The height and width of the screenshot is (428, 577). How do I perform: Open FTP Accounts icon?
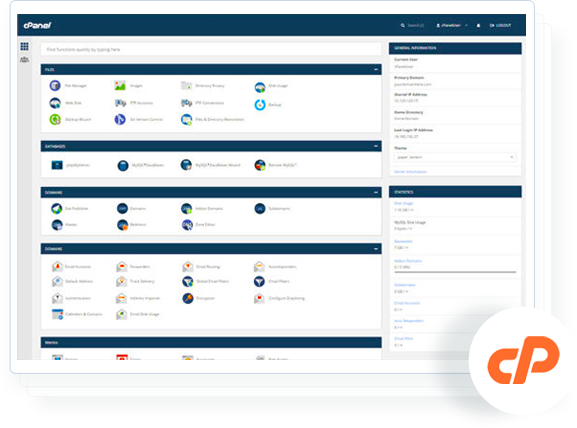120,103
